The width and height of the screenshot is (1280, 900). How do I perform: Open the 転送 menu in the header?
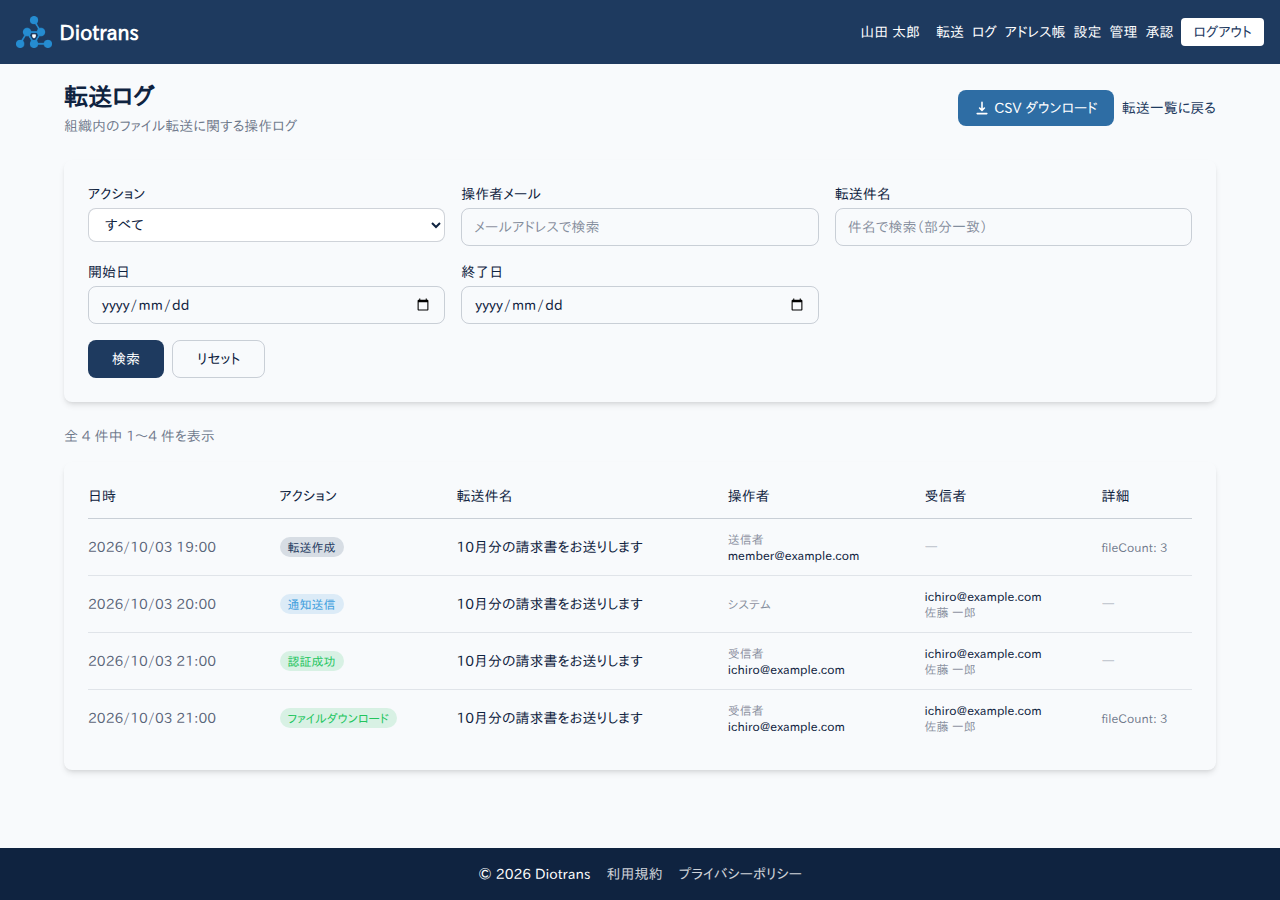950,32
